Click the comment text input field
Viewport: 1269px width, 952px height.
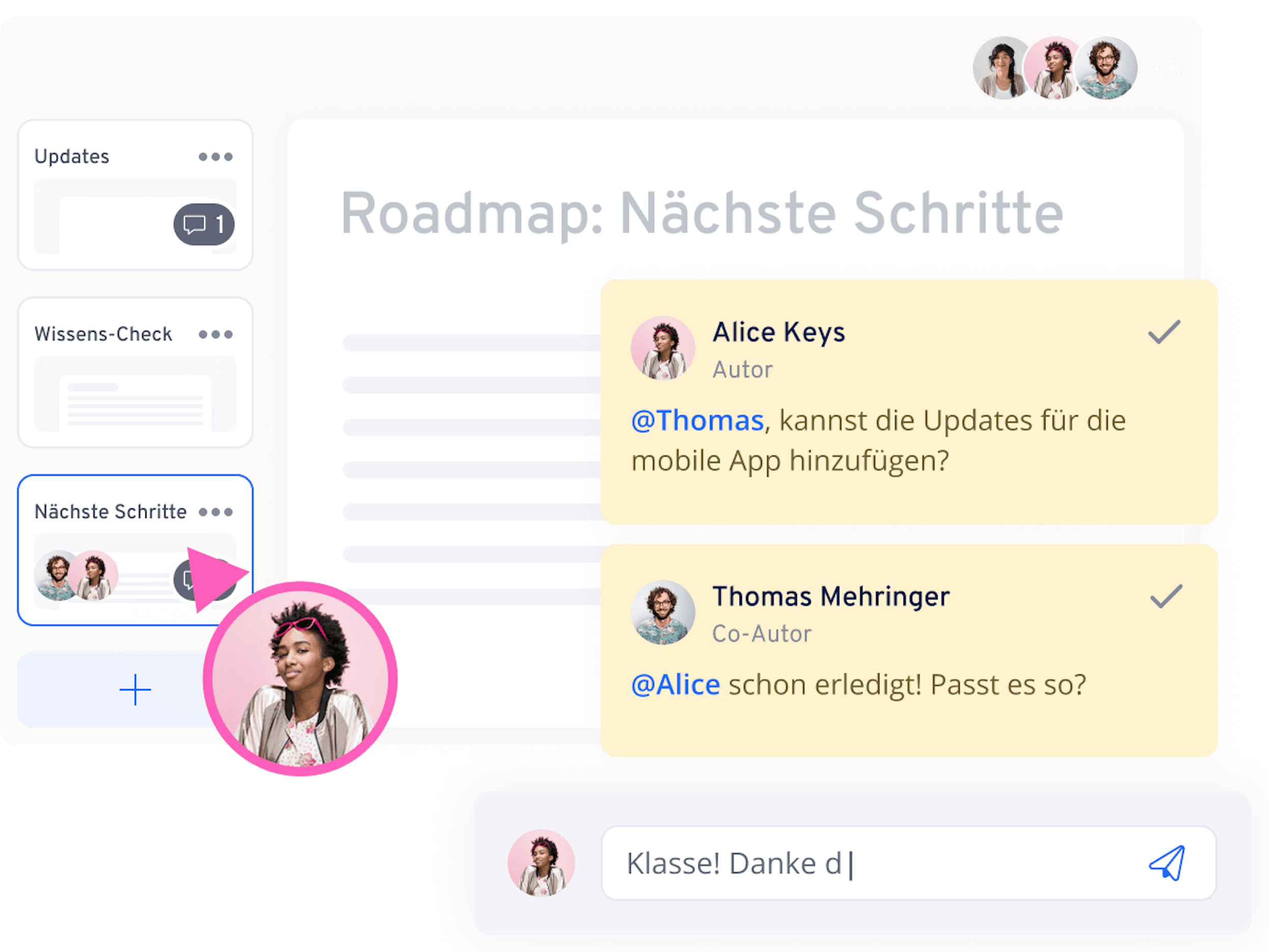[x=861, y=863]
